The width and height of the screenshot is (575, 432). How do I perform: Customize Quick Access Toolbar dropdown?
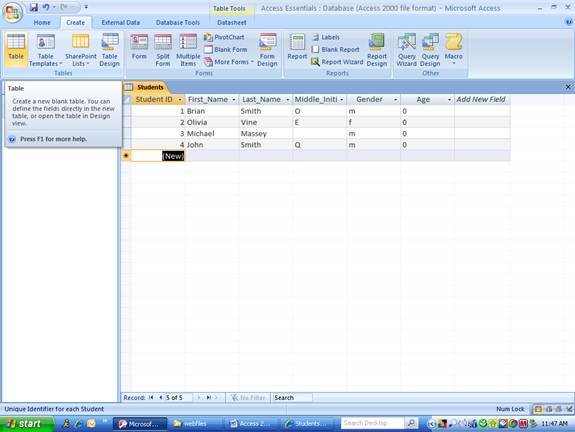point(86,7)
